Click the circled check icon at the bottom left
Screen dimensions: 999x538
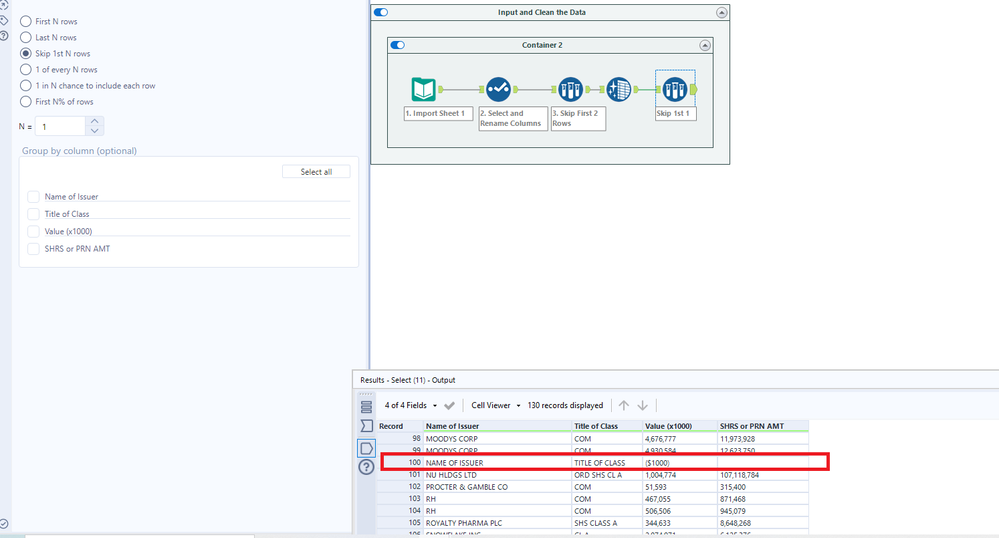click(4, 524)
